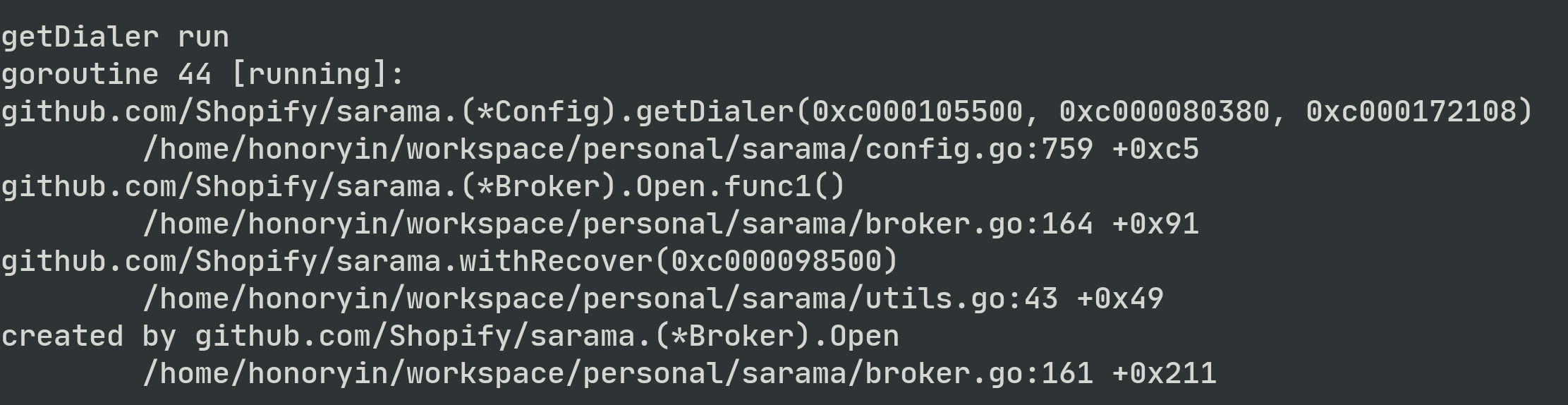The width and height of the screenshot is (1568, 405).
Task: Click the (*Broker).Open.func1() function line
Action: 423,187
